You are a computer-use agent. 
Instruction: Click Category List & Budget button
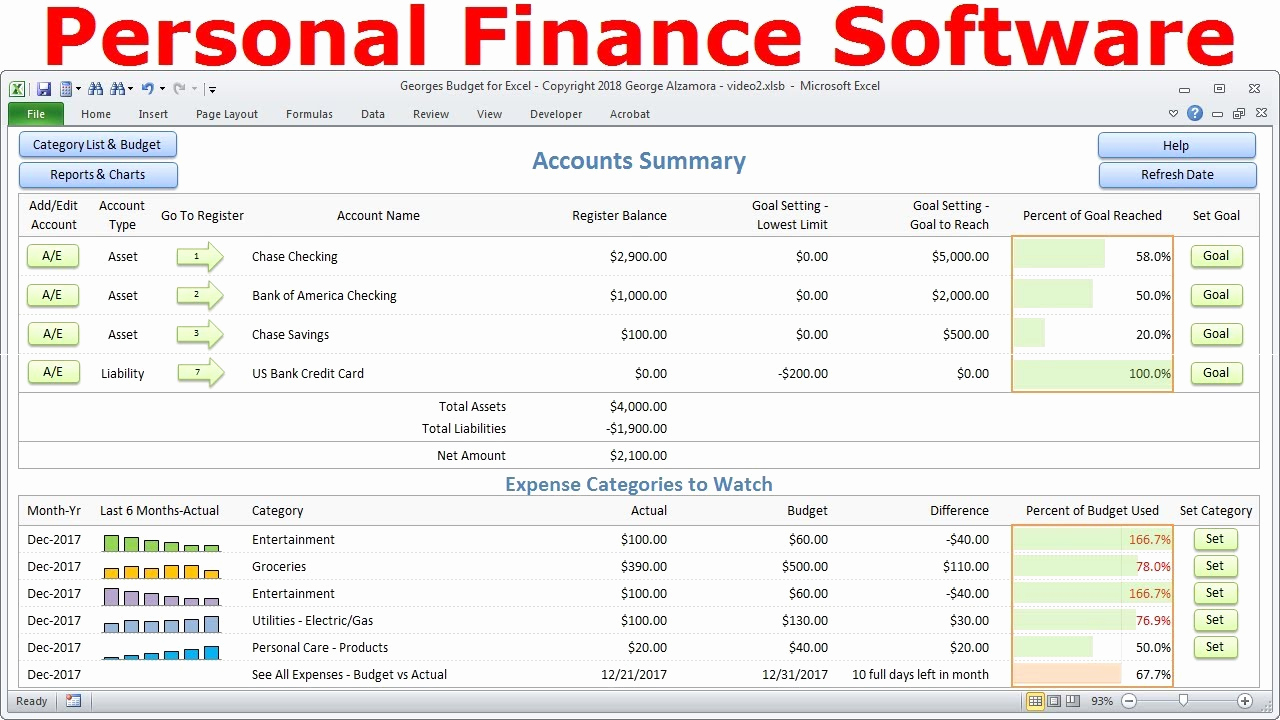click(x=97, y=145)
